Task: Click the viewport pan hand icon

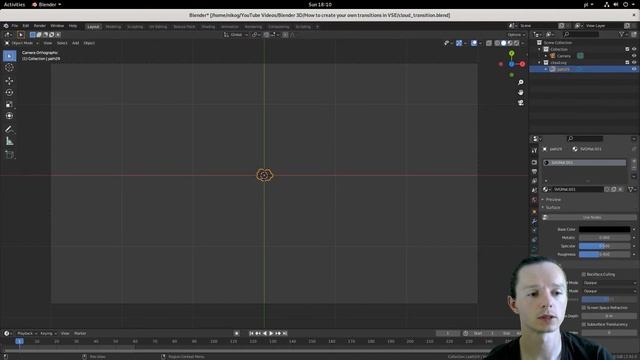Action: point(521,93)
